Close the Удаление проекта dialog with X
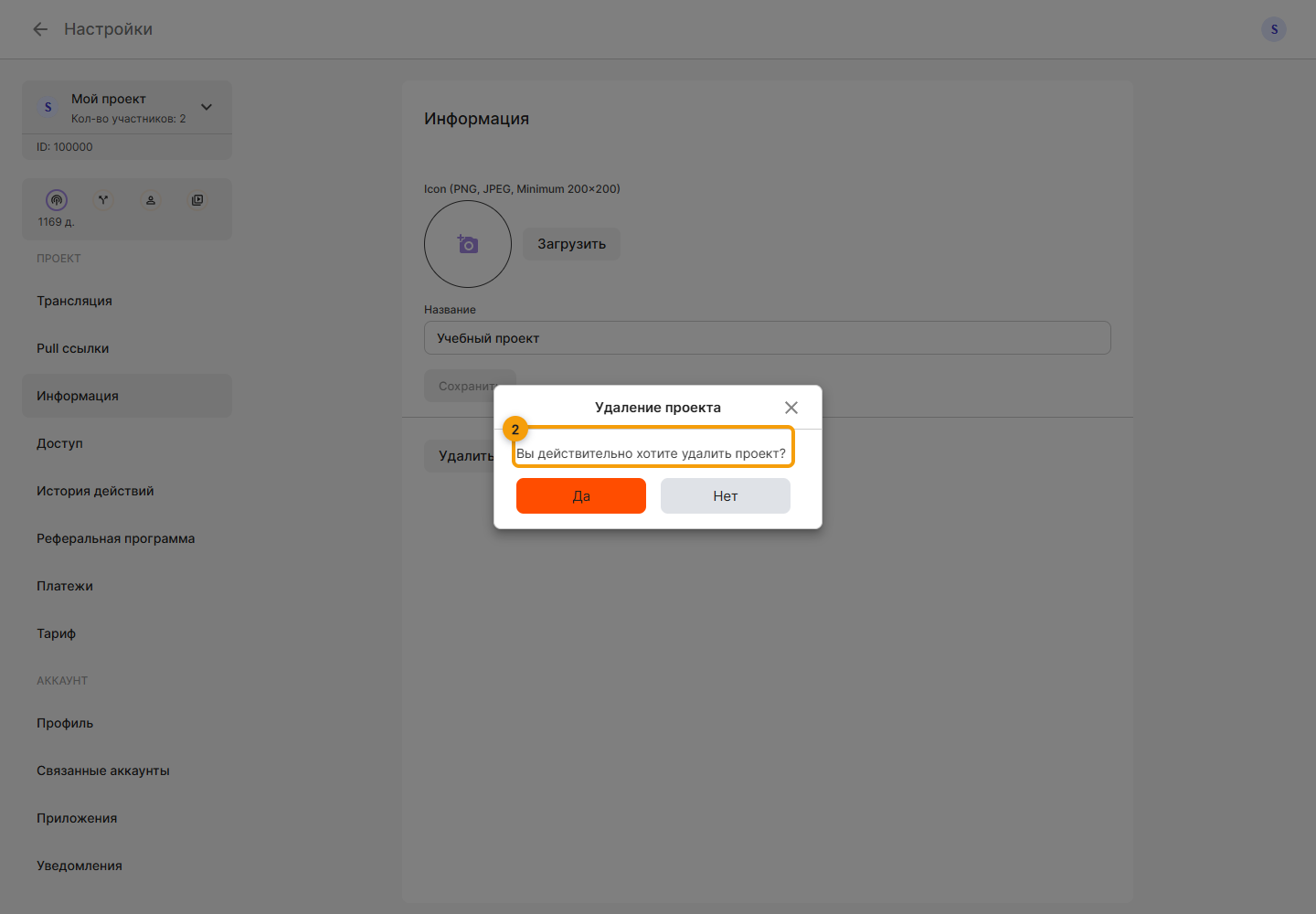Image resolution: width=1316 pixels, height=914 pixels. (791, 408)
